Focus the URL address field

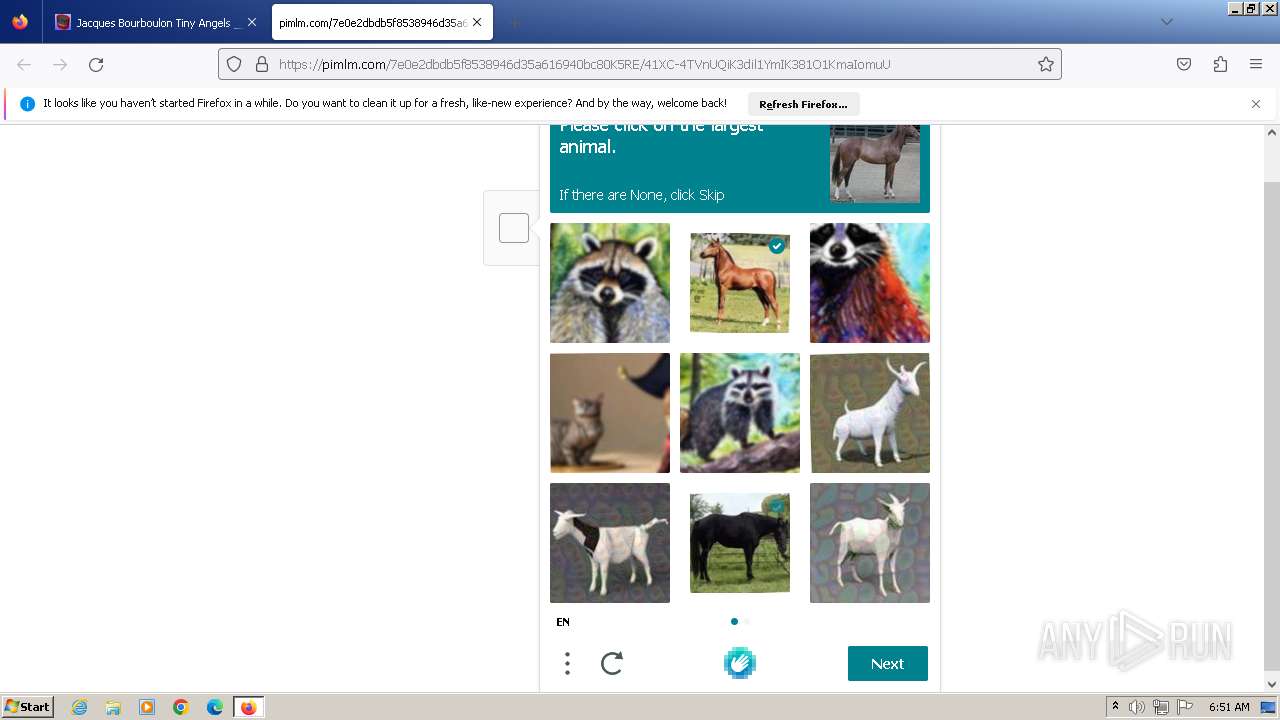click(x=640, y=64)
